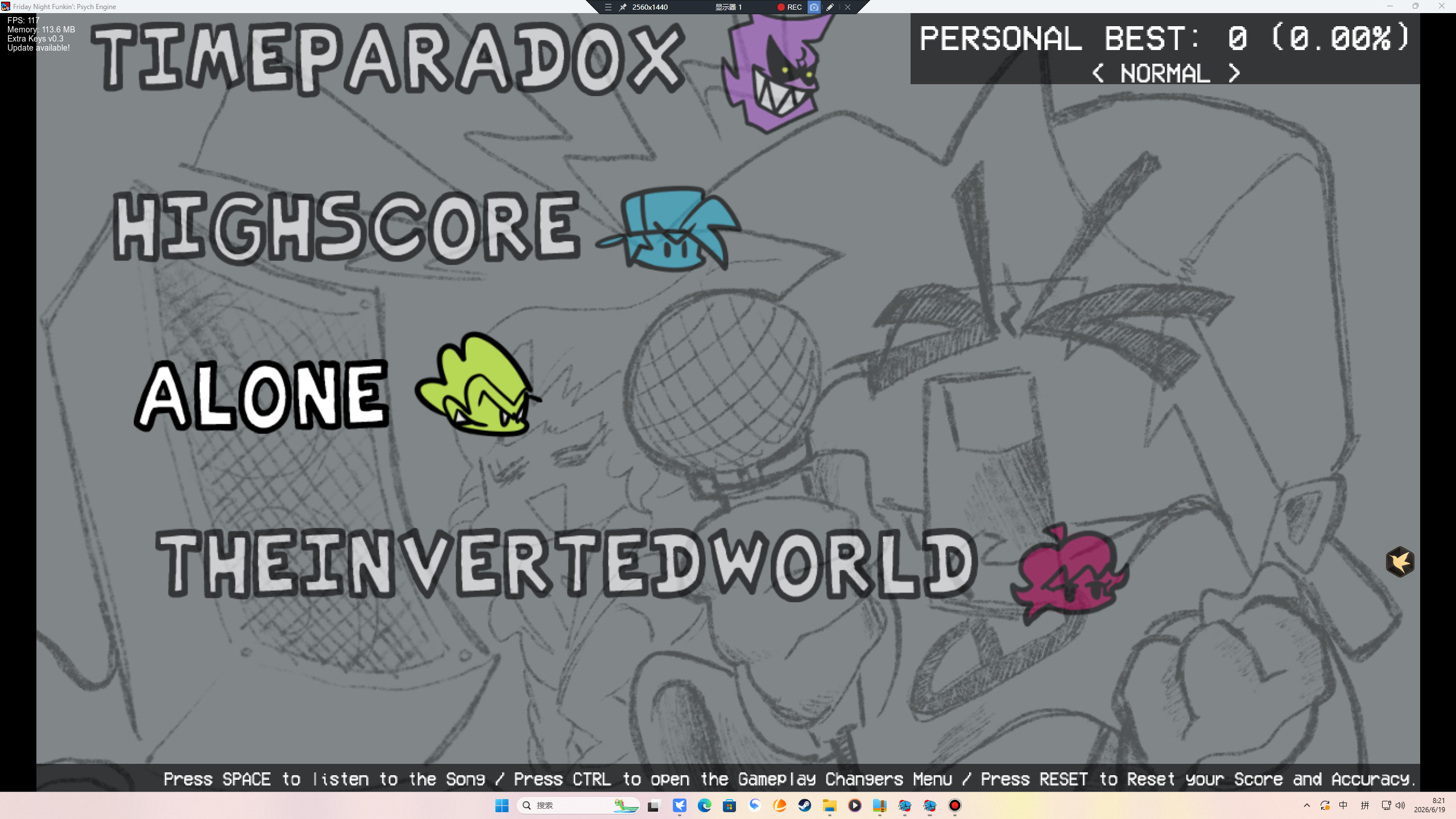Viewport: 1456px width, 819px height.
Task: Open the archive folder app in taskbar
Action: (x=880, y=805)
